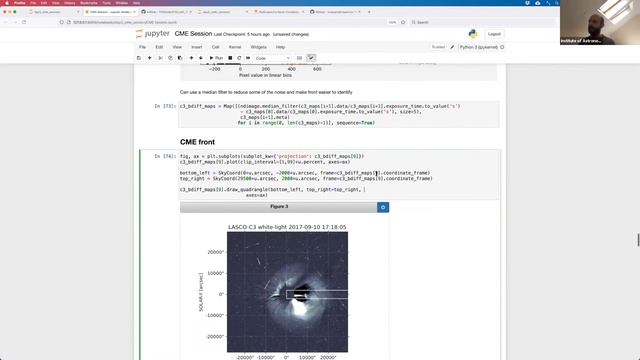The height and width of the screenshot is (360, 640).
Task: Open the Widgets menu in Jupyter
Action: (x=258, y=47)
